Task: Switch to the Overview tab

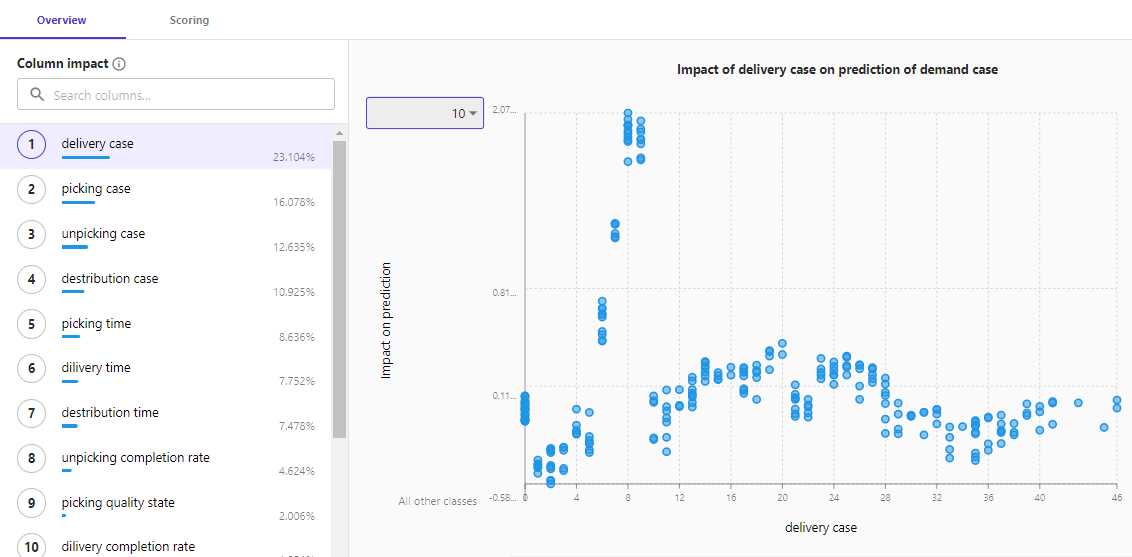Action: pyautogui.click(x=61, y=20)
